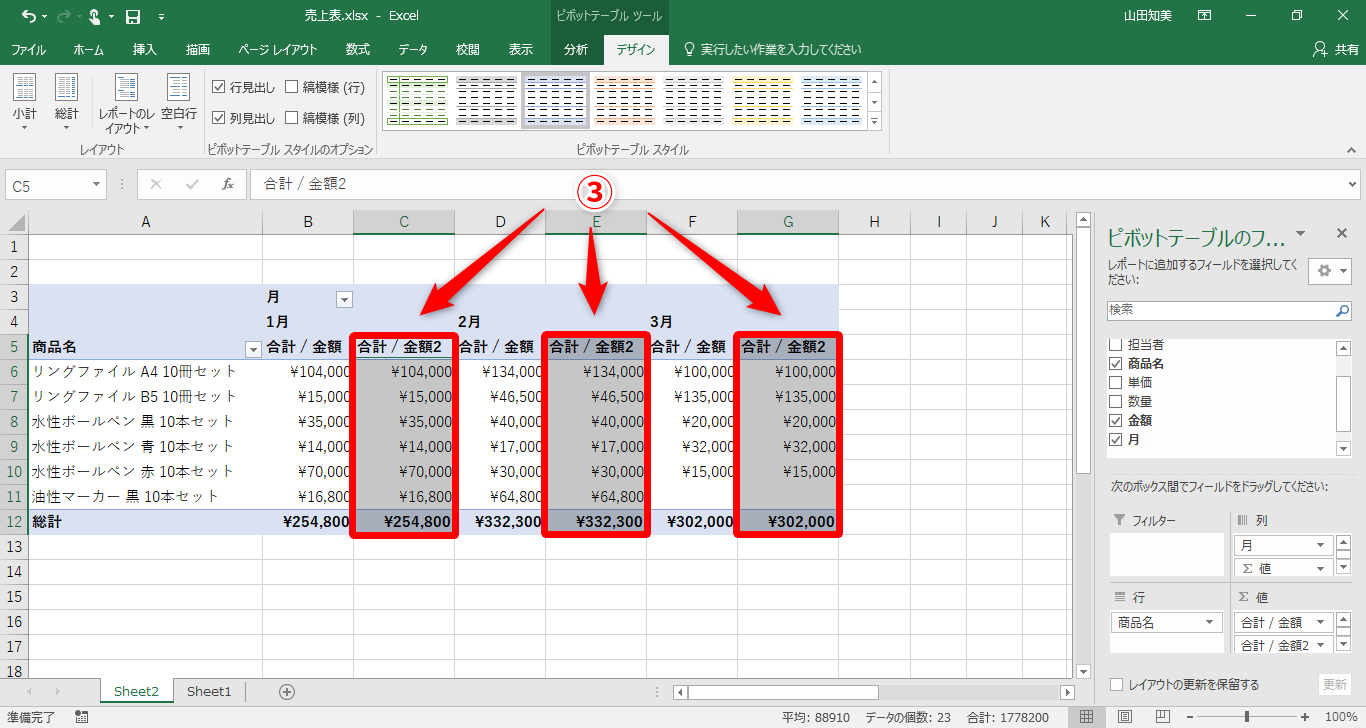The height and width of the screenshot is (728, 1366).
Task: Enable レイアウトの更新を保留する checkbox
Action: pyautogui.click(x=1117, y=685)
